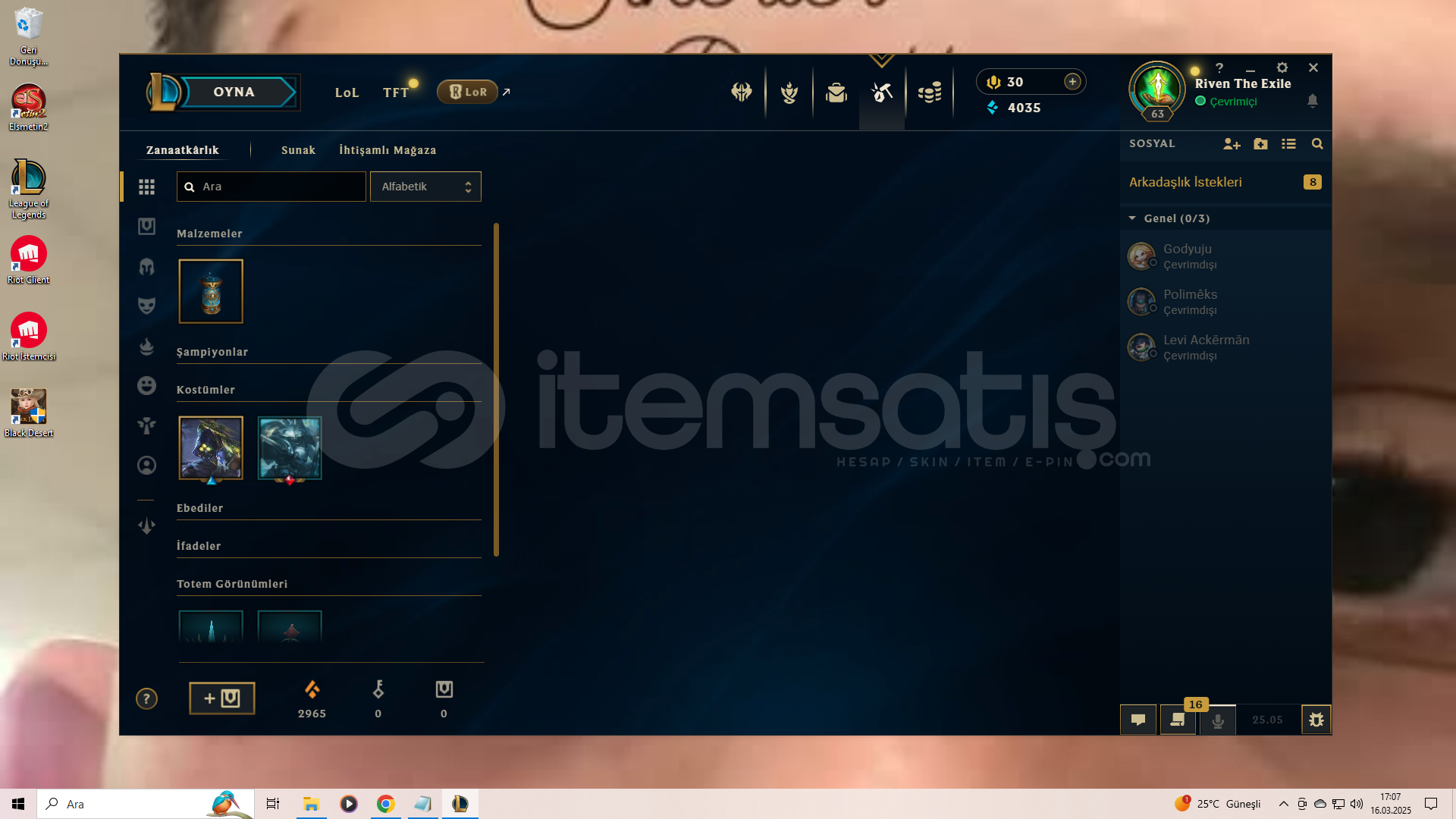Open Black Desert desktop shortcut
1456x819 pixels.
click(29, 413)
